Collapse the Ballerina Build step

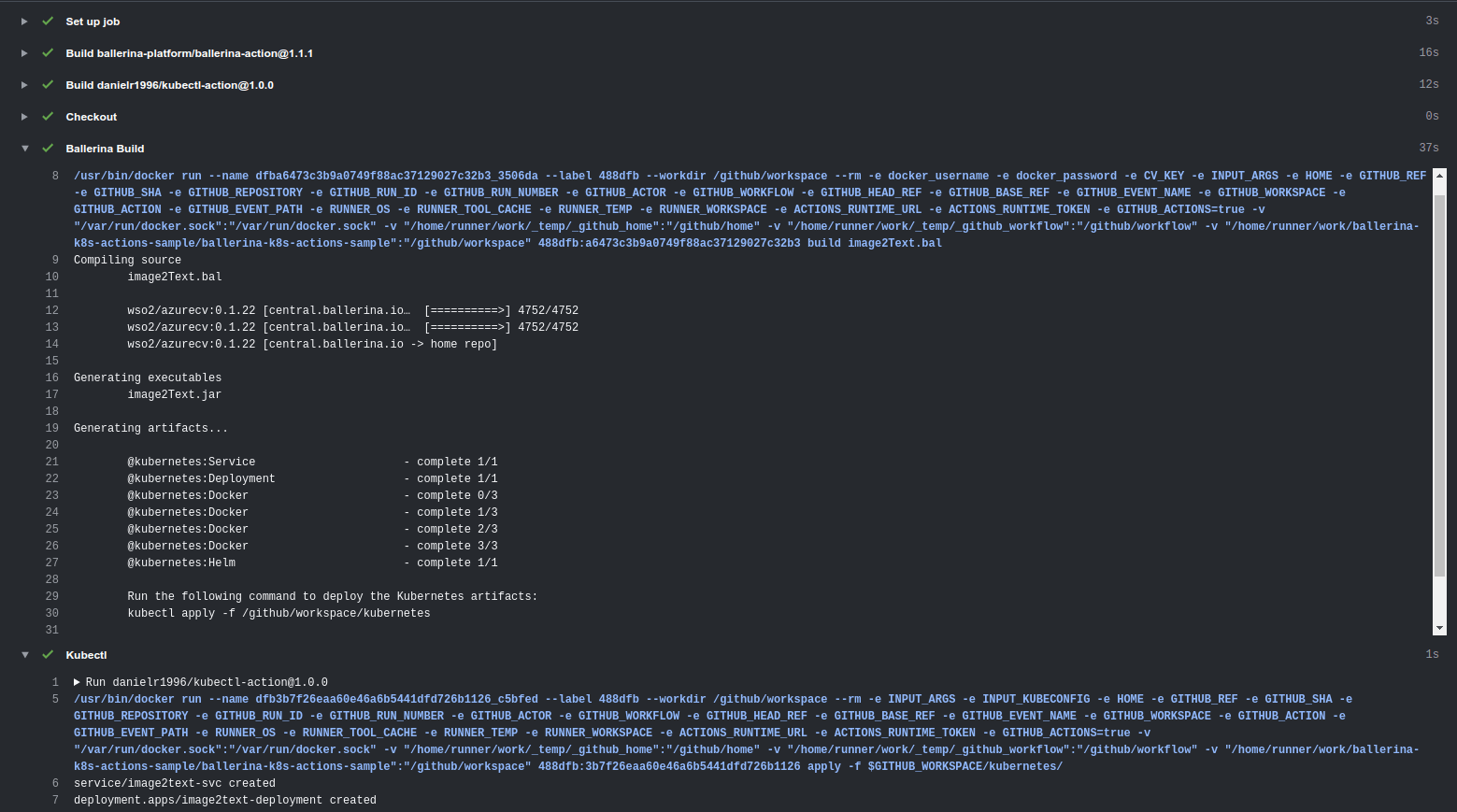pyautogui.click(x=24, y=149)
